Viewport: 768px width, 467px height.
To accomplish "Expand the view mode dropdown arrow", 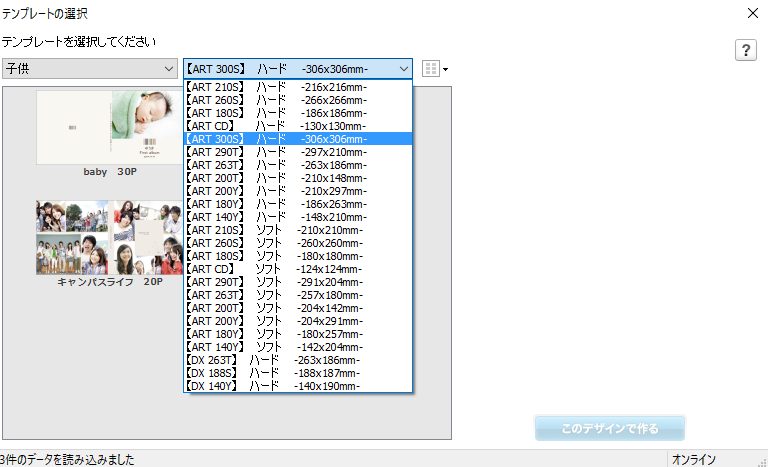I will pos(445,69).
